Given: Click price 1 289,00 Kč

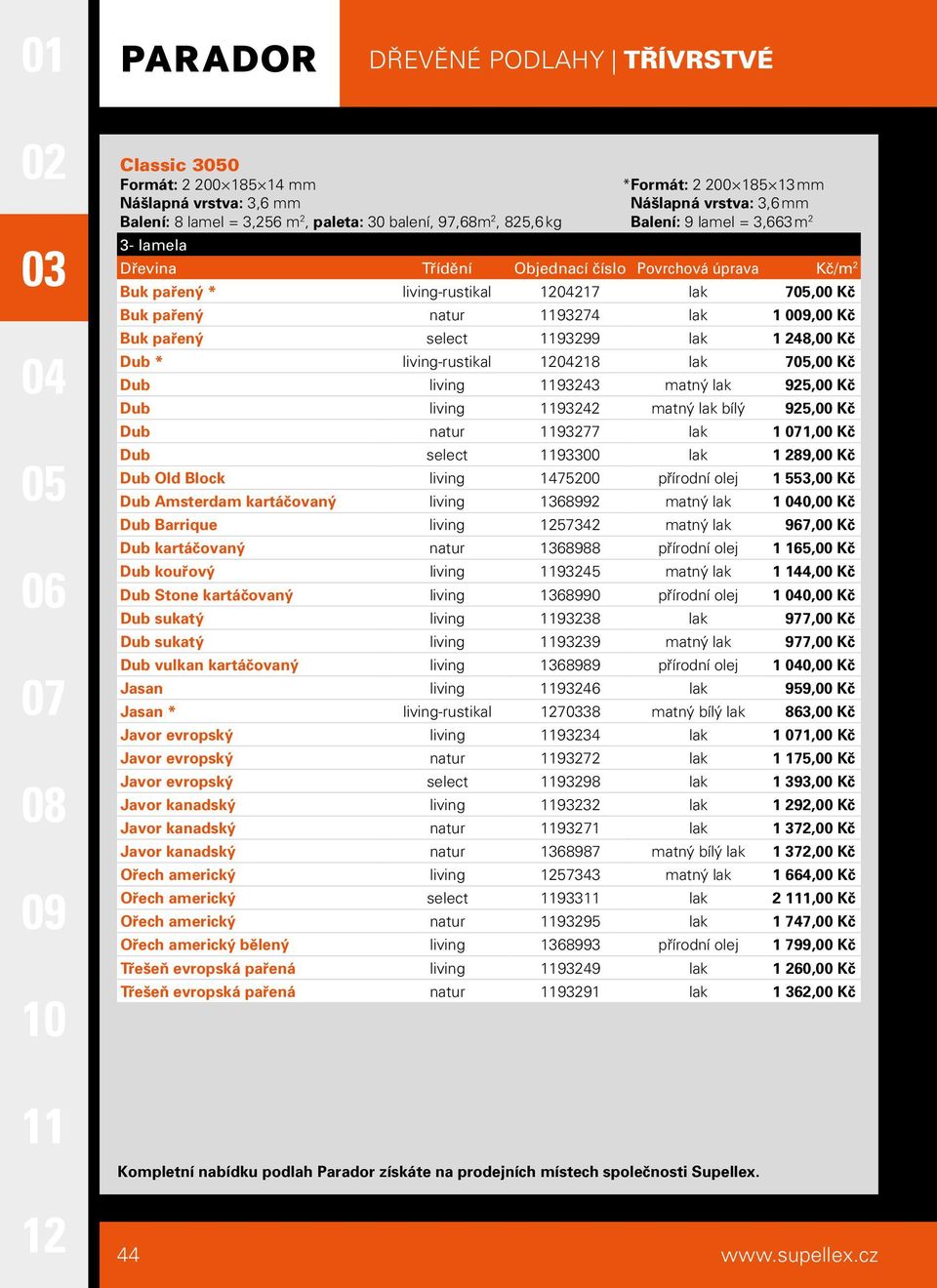Looking at the screenshot, I should click(814, 455).
